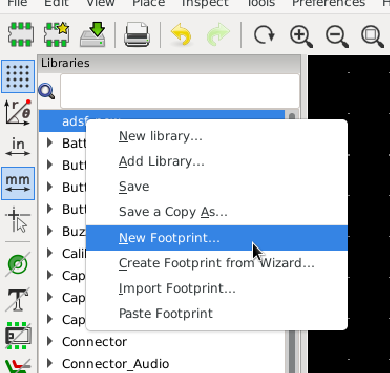
Task: Click the Save to disk icon
Action: pos(93,34)
